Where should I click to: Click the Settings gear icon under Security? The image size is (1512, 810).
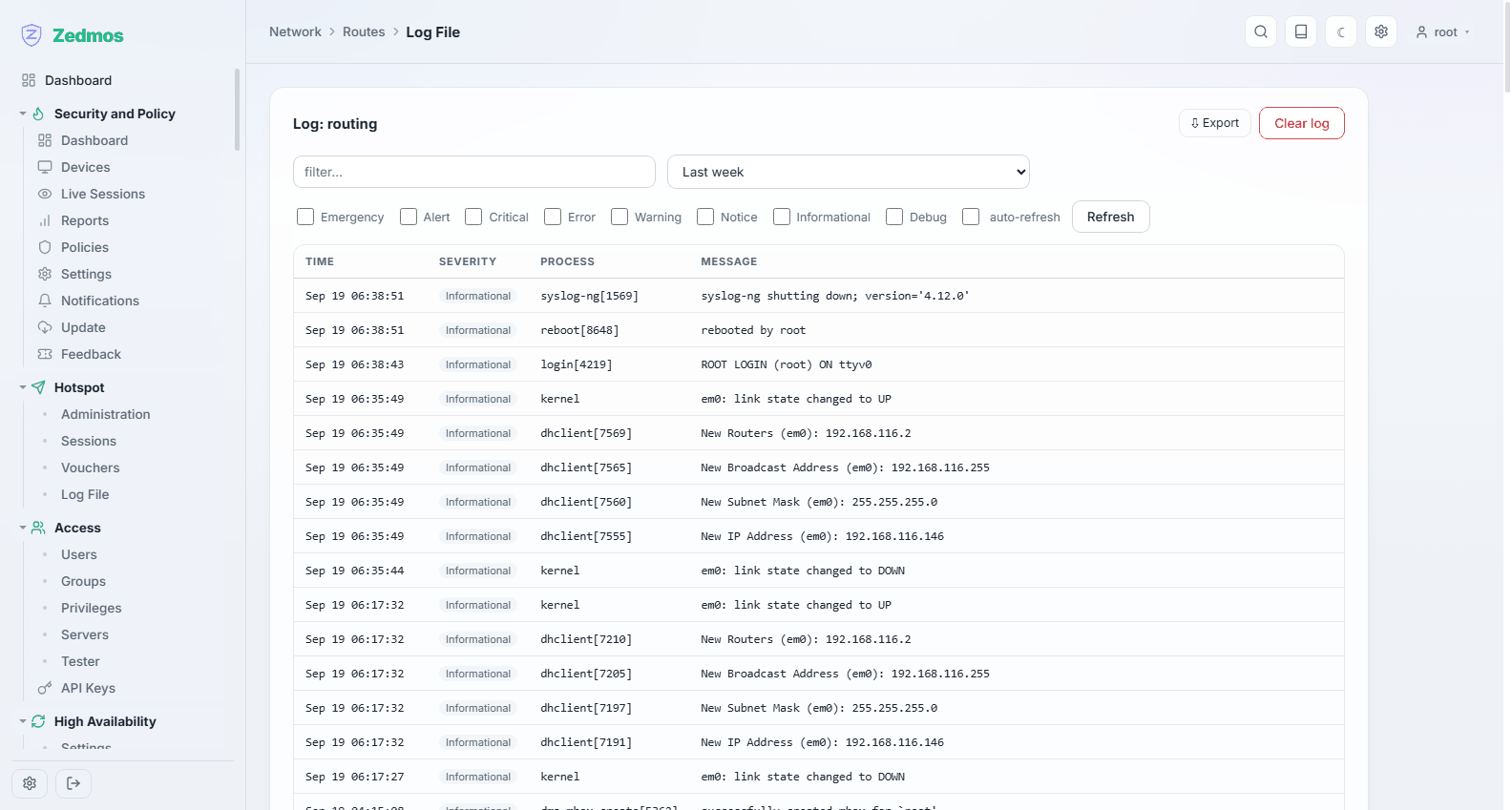(x=45, y=274)
